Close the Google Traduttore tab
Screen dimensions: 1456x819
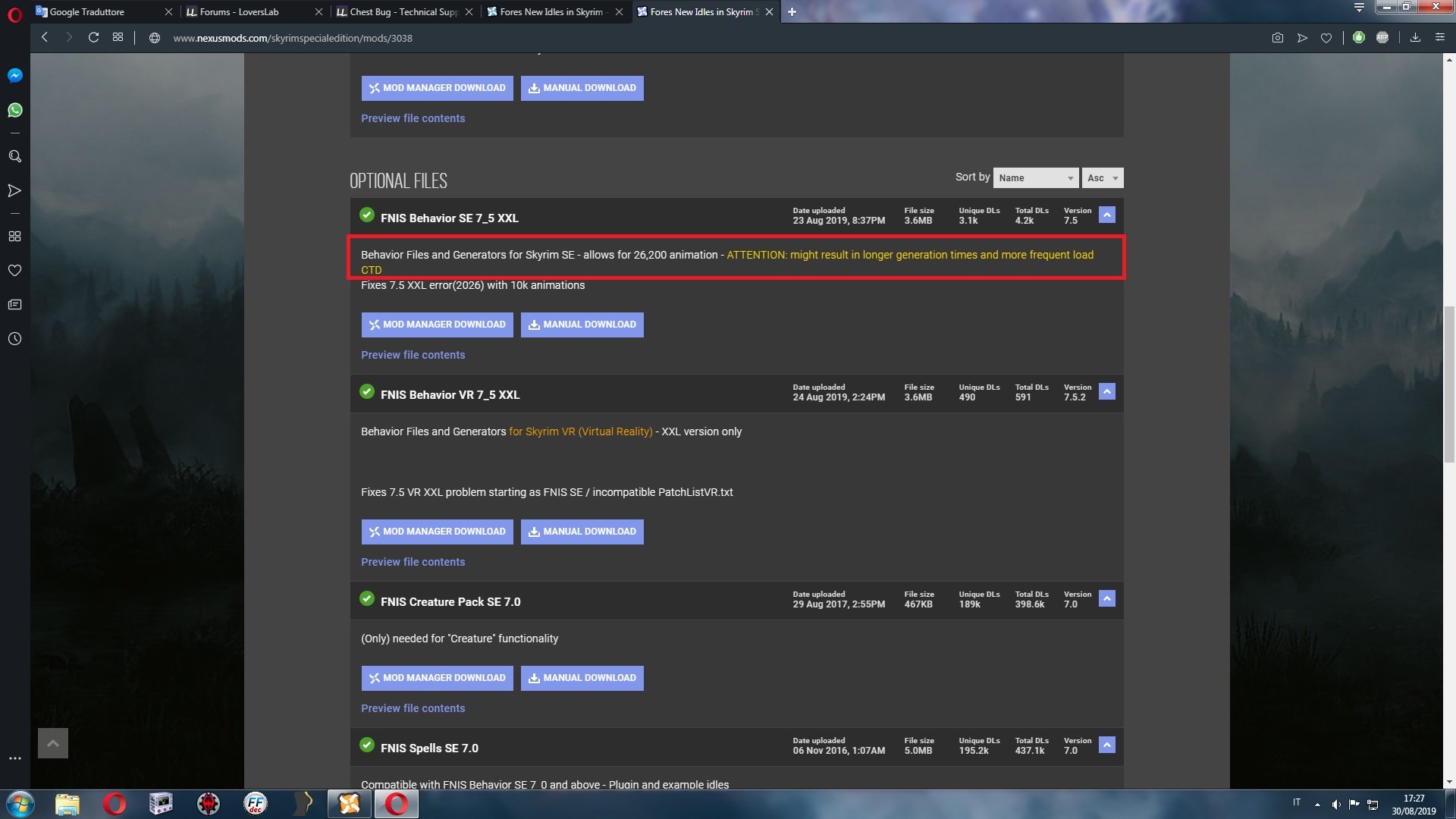coord(168,11)
